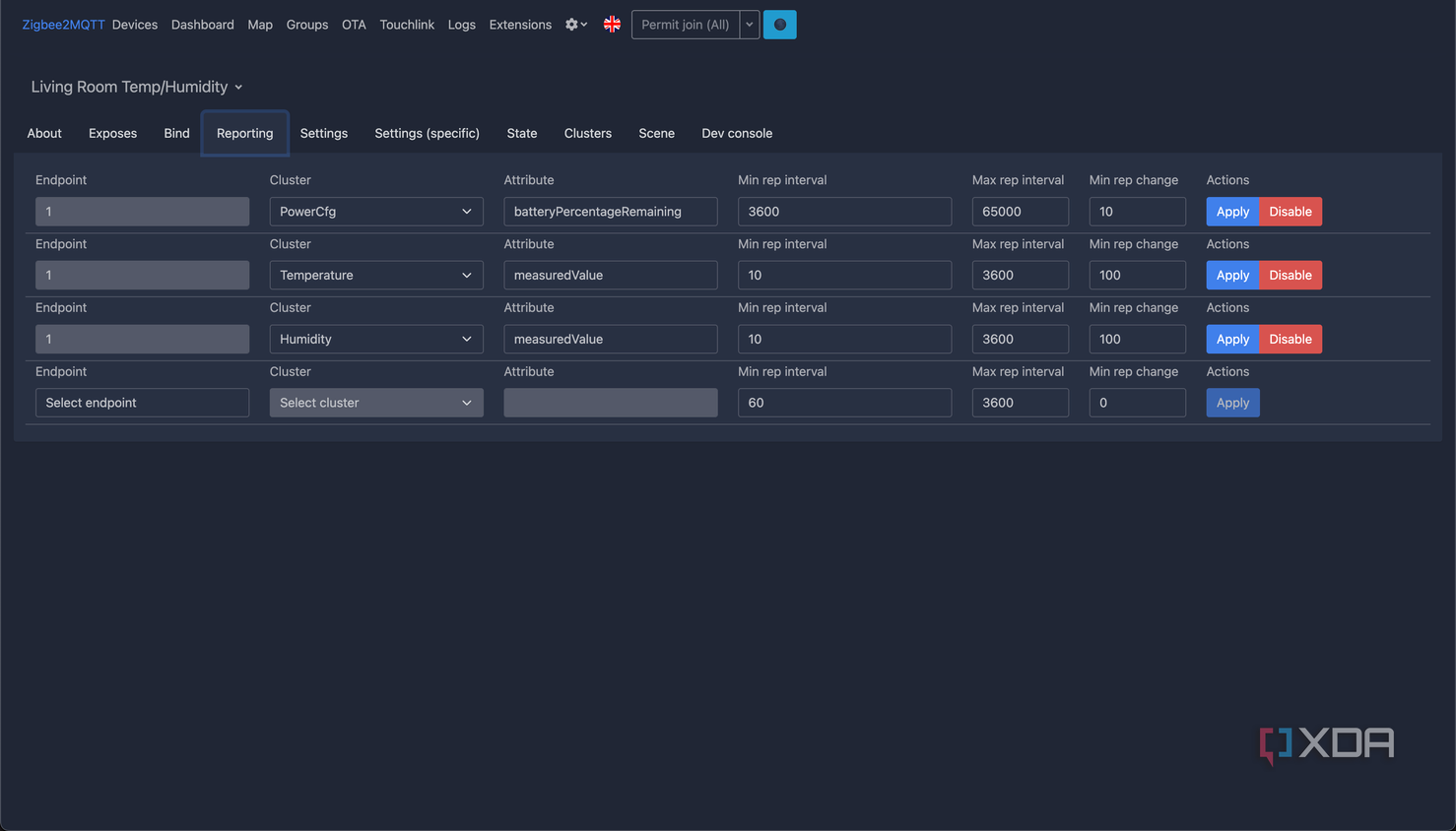The width and height of the screenshot is (1456, 831).
Task: Click Temperature row min rep interval field
Action: point(845,276)
